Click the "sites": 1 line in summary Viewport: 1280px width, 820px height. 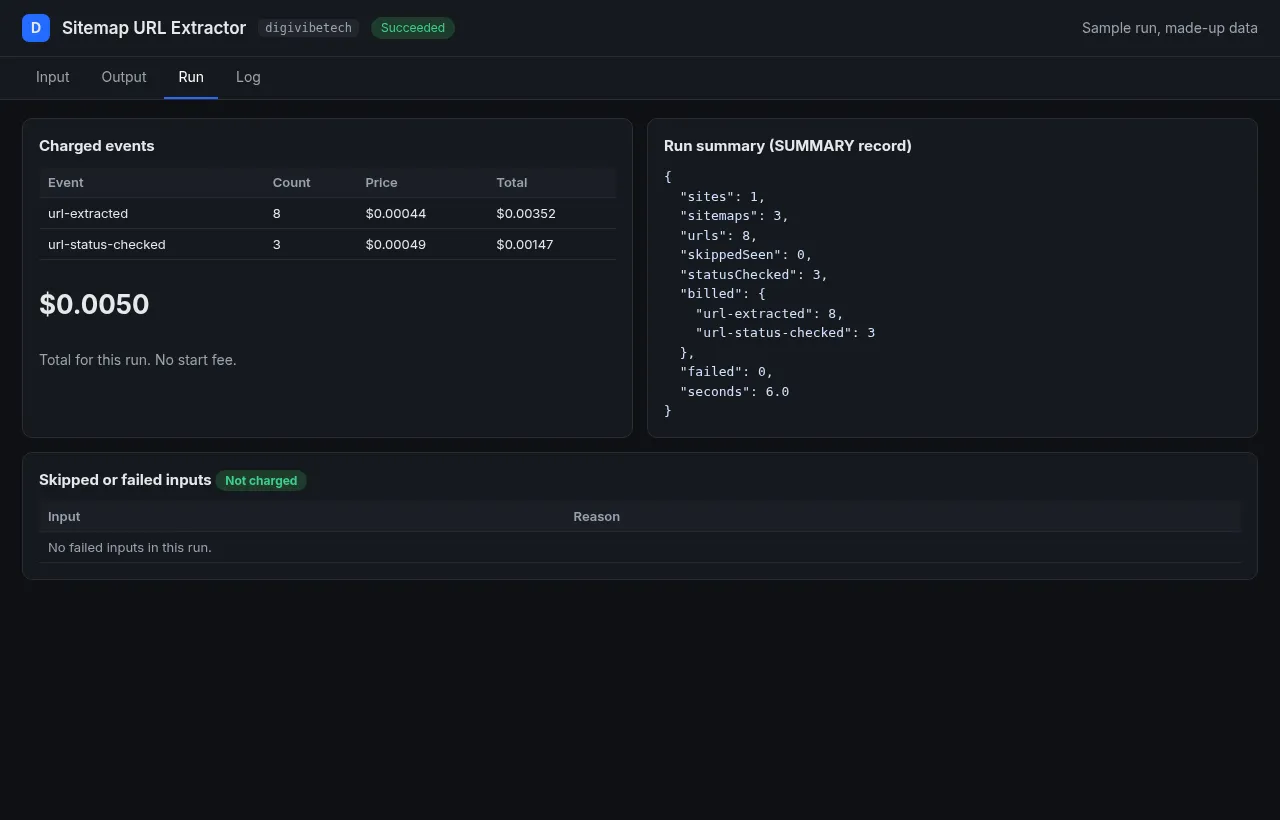click(722, 196)
